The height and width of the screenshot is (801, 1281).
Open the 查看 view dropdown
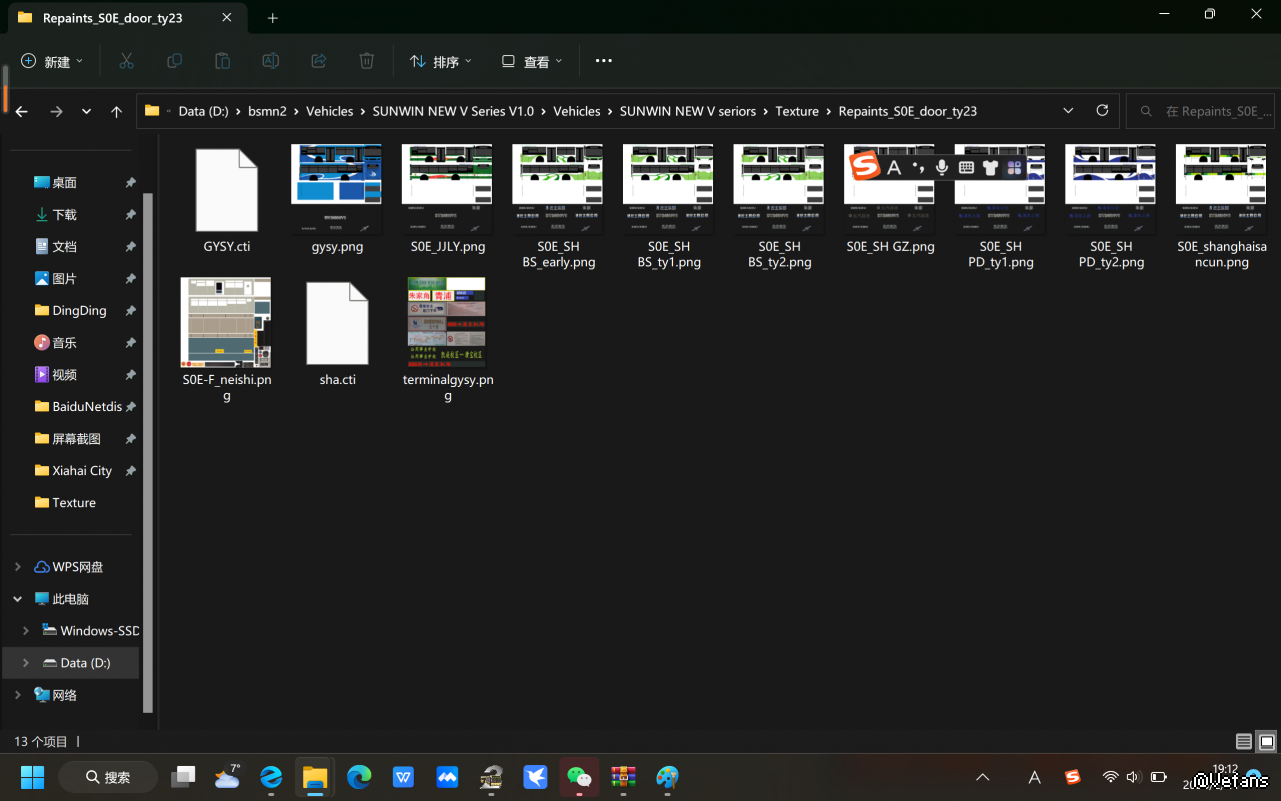click(x=532, y=62)
